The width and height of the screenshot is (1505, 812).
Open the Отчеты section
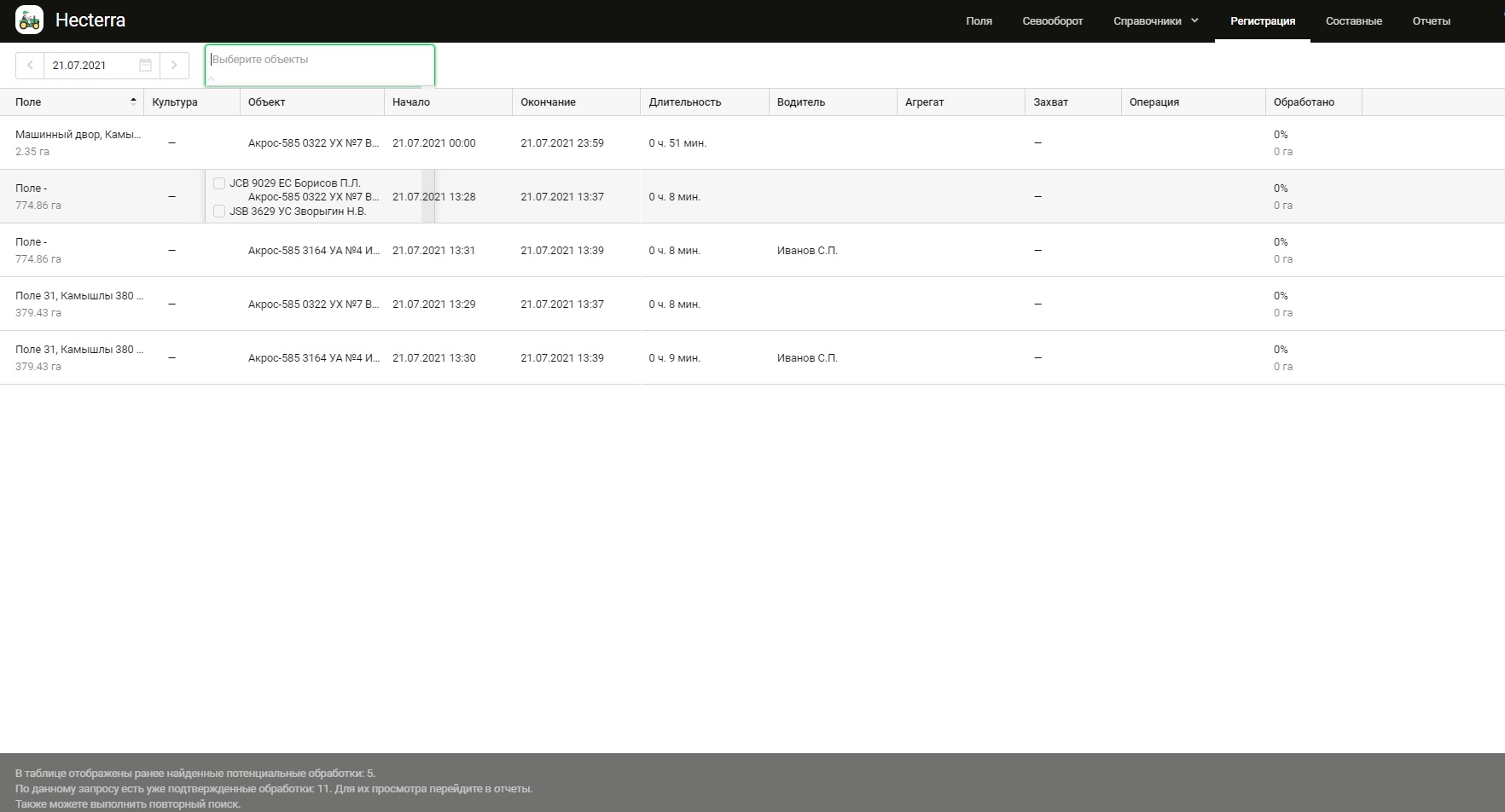pos(1431,20)
